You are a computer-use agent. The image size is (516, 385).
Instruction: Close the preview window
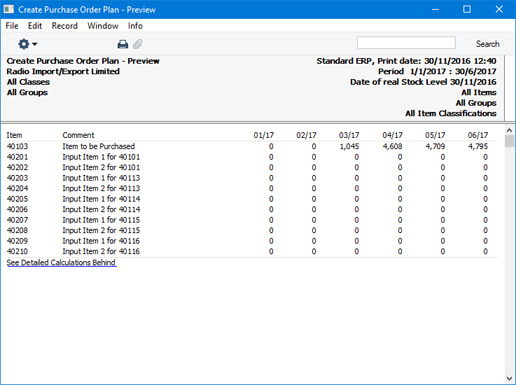coord(499,9)
